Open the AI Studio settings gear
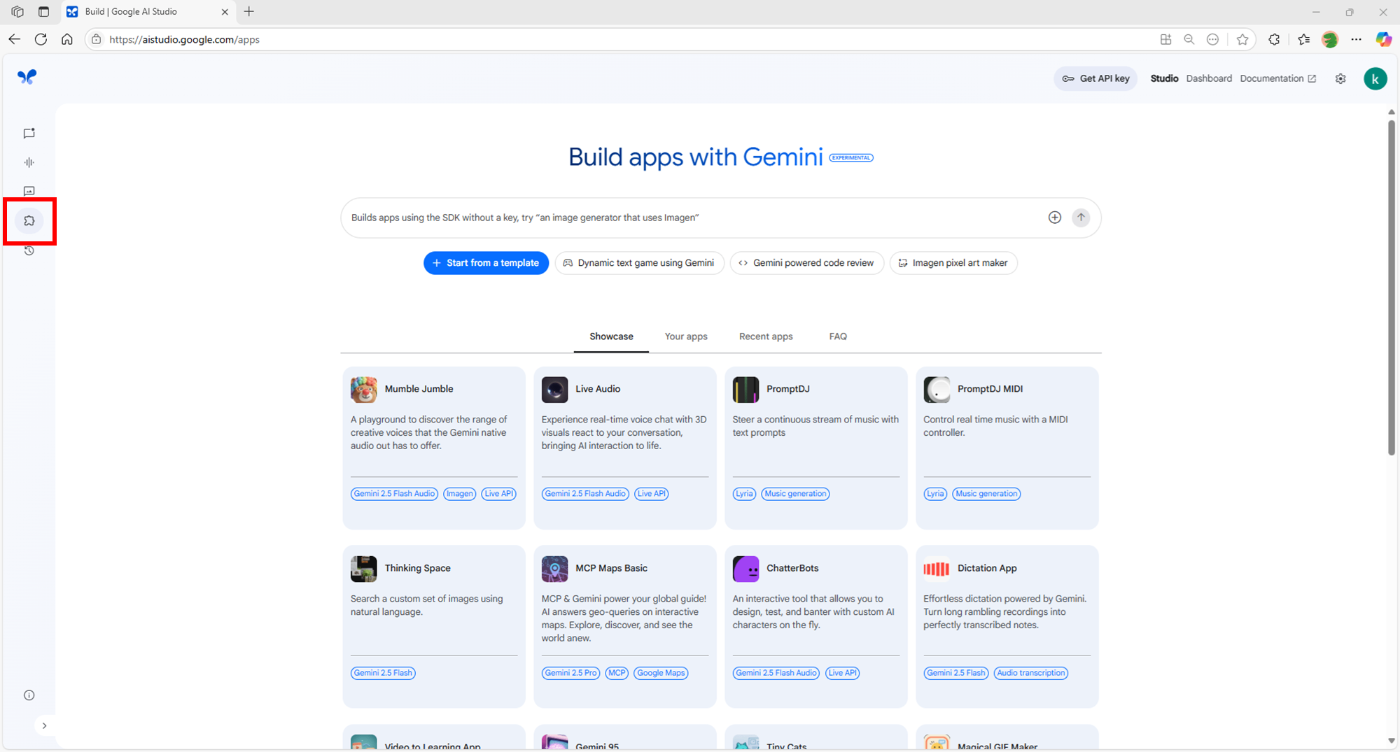Viewport: 1400px width, 752px height. tap(1340, 79)
